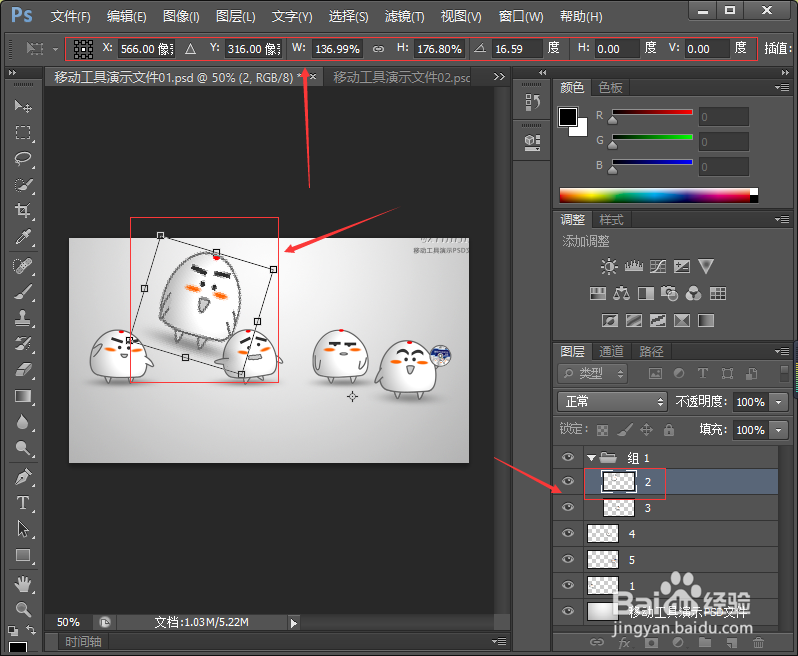
Task: Select the Lasso tool
Action: point(22,158)
